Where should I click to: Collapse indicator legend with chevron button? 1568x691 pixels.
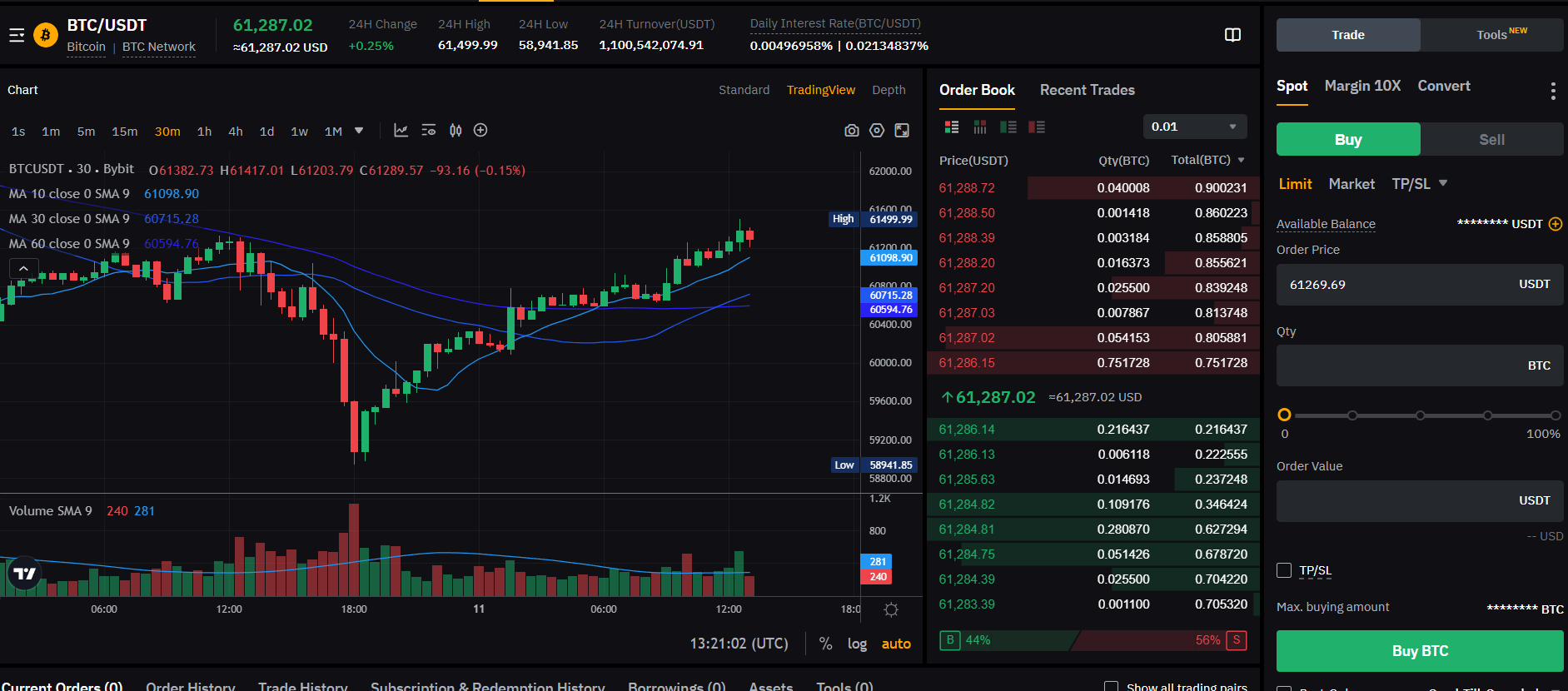tap(23, 268)
